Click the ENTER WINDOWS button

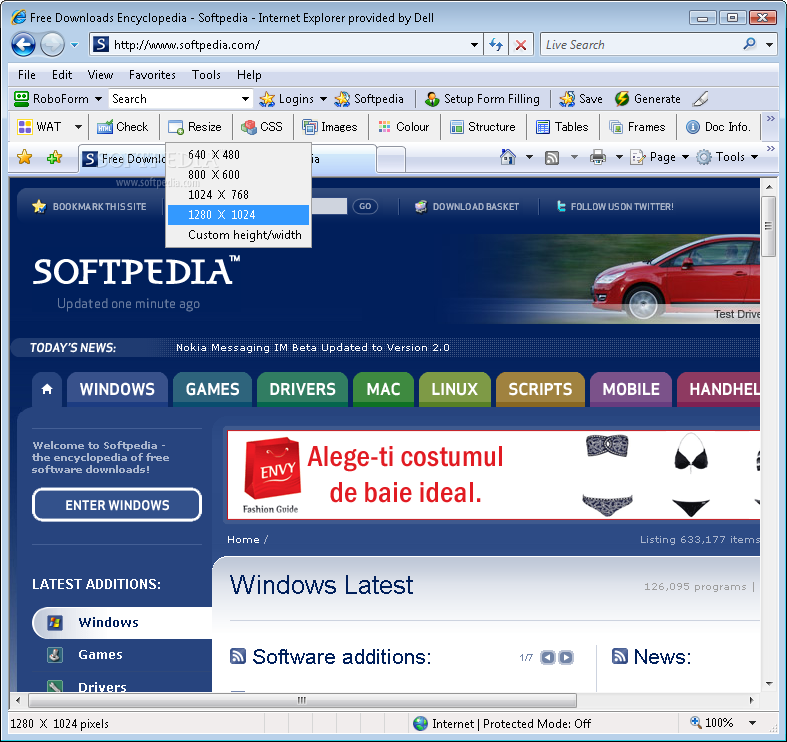click(x=117, y=505)
